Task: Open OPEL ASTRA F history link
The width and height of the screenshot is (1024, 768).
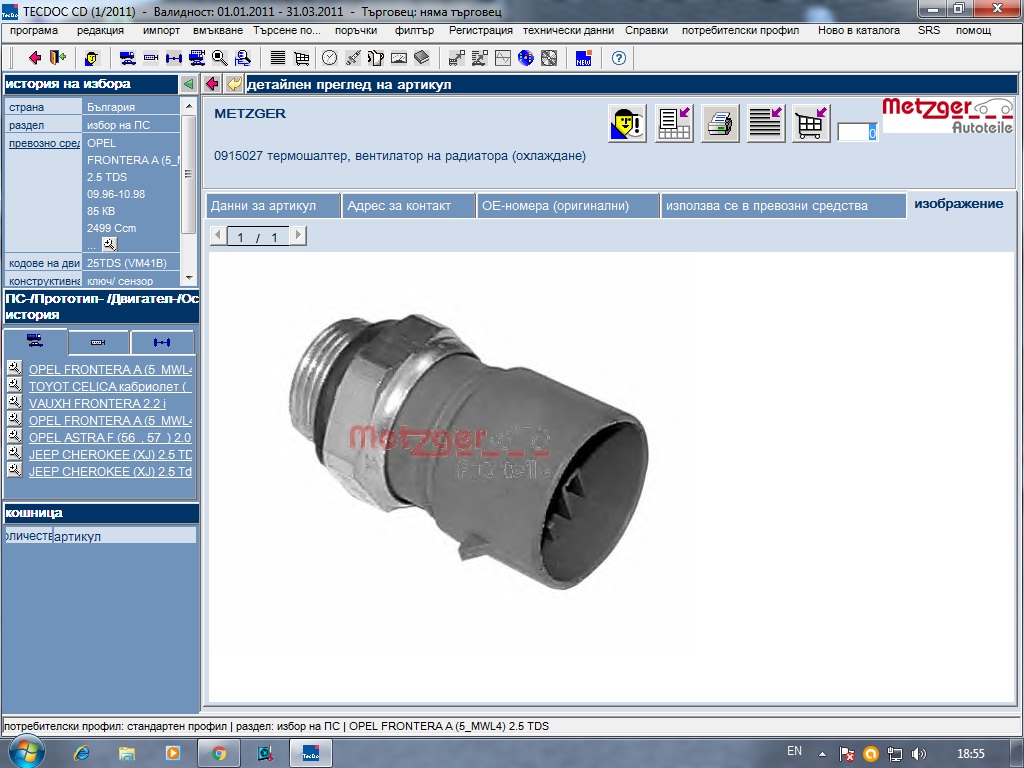Action: (110, 438)
